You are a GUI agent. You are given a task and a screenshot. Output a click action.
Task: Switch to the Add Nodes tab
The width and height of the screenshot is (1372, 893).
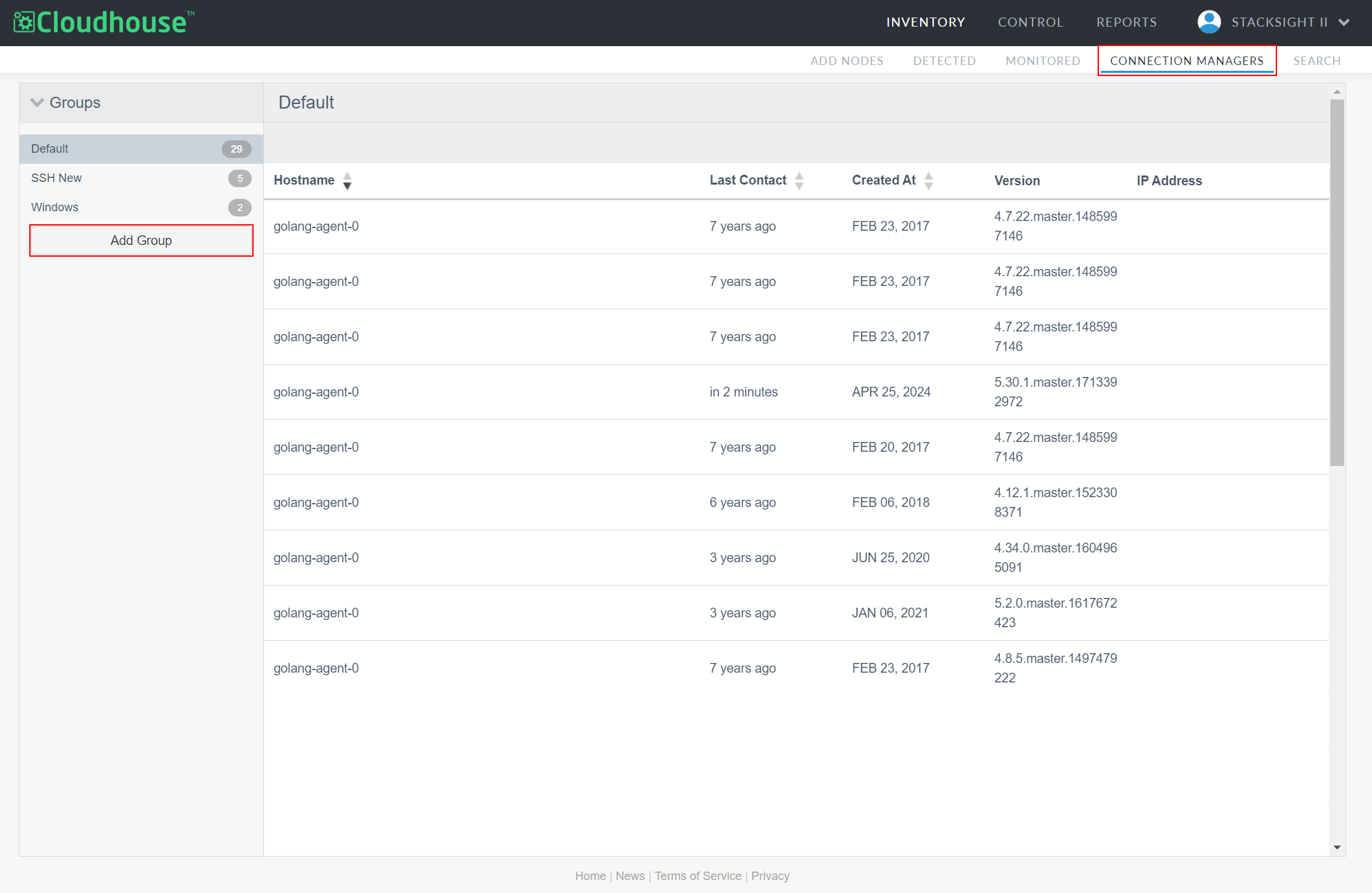click(x=847, y=61)
